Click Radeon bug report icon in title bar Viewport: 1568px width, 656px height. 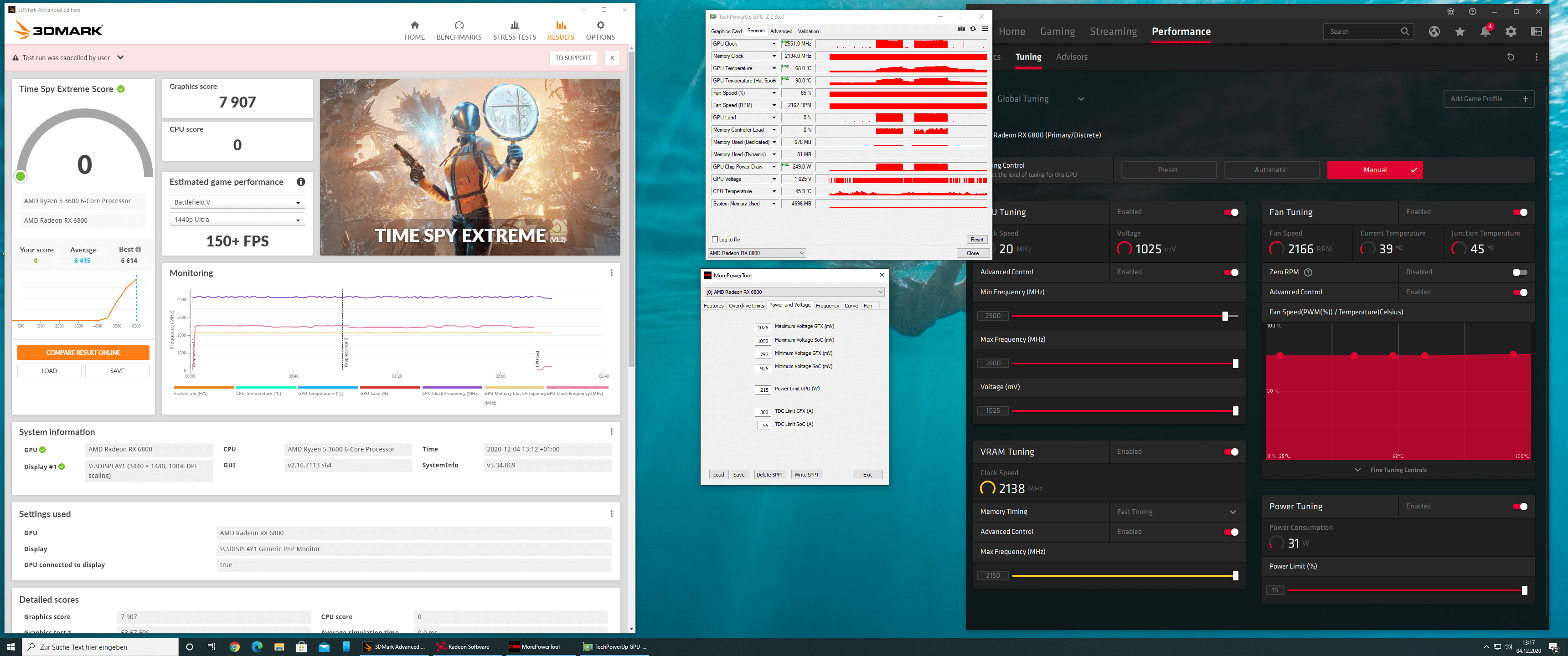tap(1450, 11)
